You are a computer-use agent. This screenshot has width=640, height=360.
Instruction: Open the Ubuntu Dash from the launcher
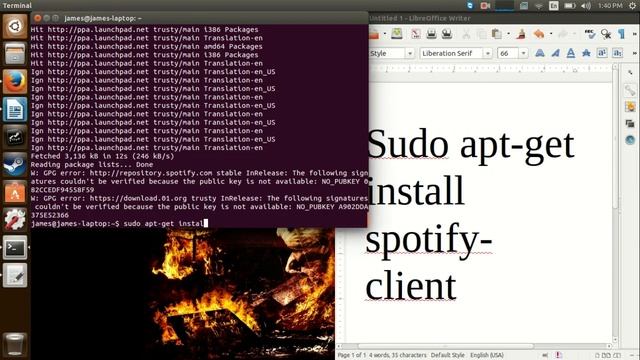(15, 27)
